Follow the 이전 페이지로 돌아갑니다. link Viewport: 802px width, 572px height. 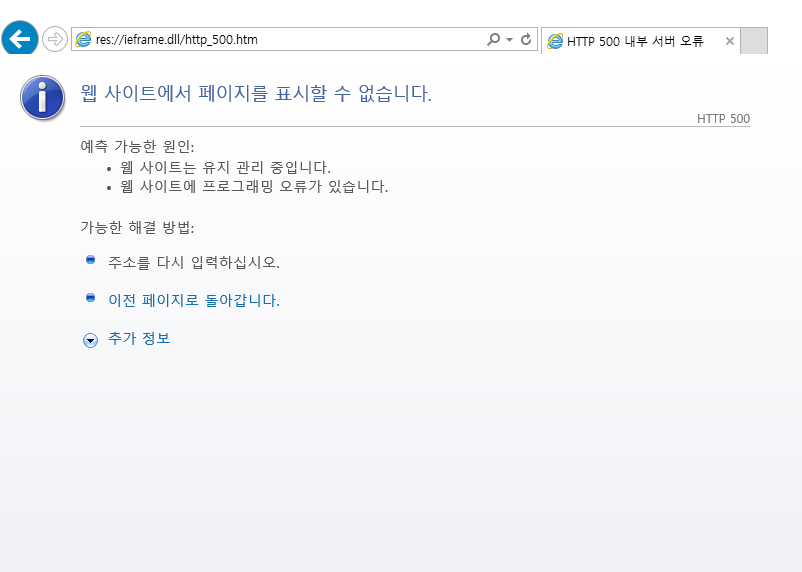[194, 300]
